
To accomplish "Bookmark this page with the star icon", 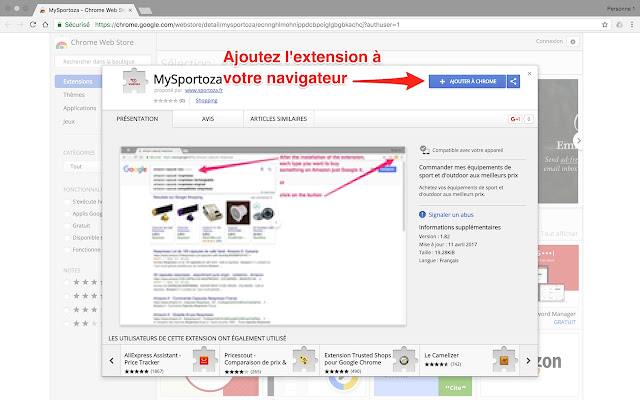I will (604, 24).
